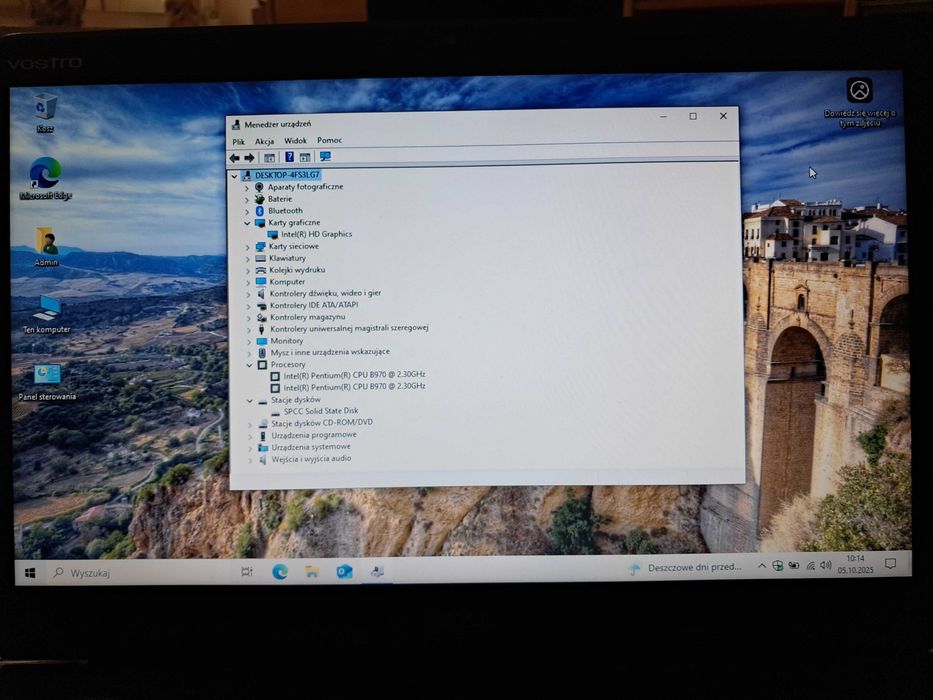This screenshot has width=933, height=700.
Task: Click the Bluetooth category icon
Action: point(259,211)
